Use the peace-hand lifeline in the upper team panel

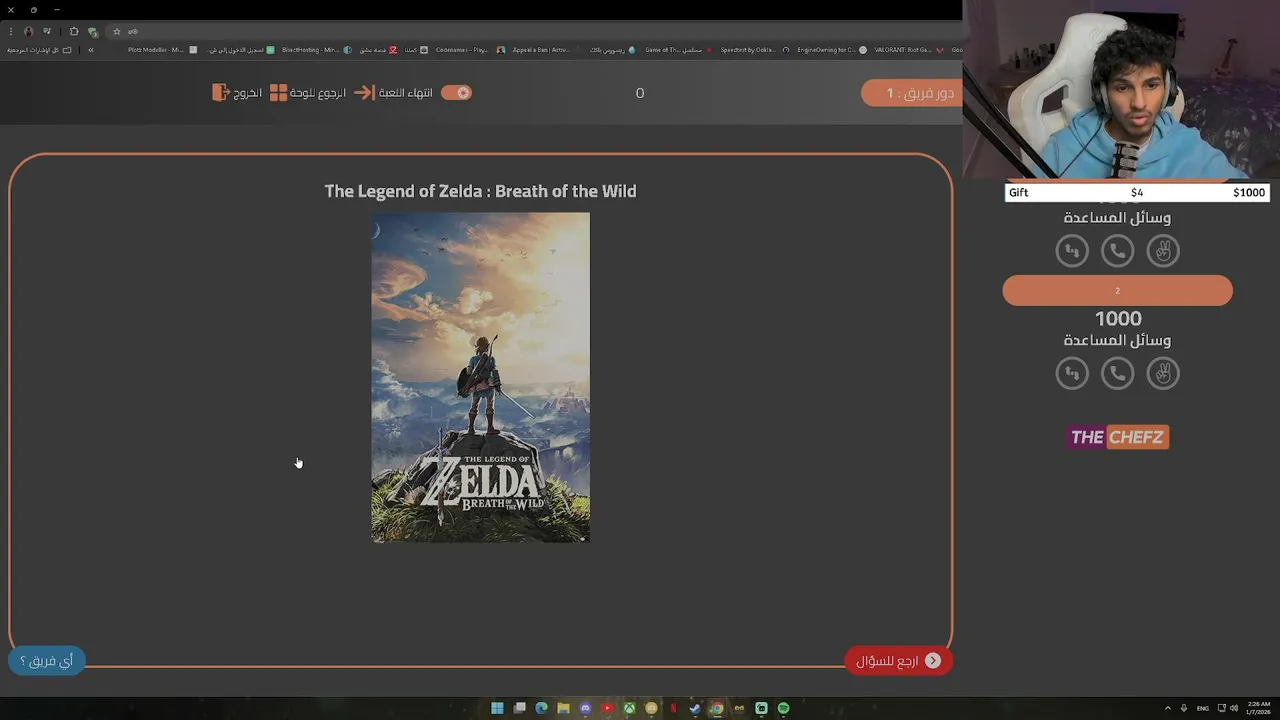point(1163,250)
